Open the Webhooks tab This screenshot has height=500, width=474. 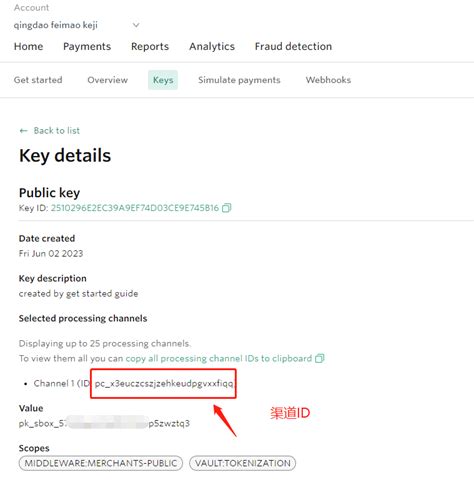click(328, 80)
